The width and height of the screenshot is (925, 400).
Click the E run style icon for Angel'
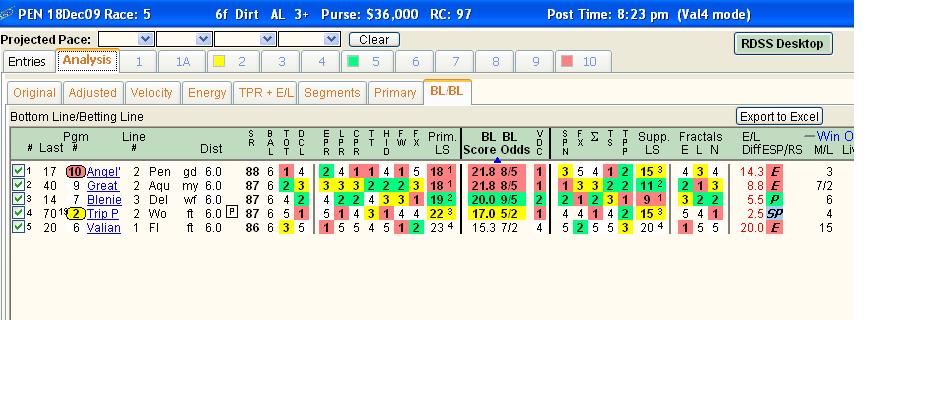tap(775, 172)
